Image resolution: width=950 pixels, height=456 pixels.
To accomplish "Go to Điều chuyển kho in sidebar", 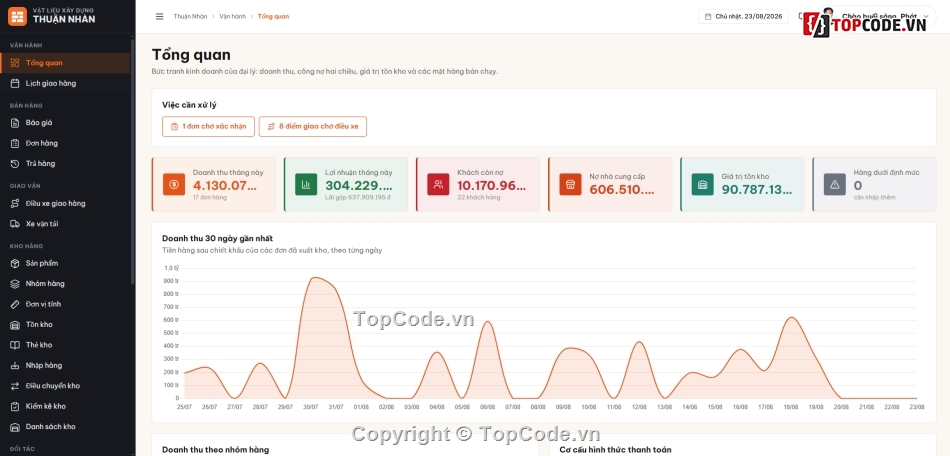I will pos(65,386).
